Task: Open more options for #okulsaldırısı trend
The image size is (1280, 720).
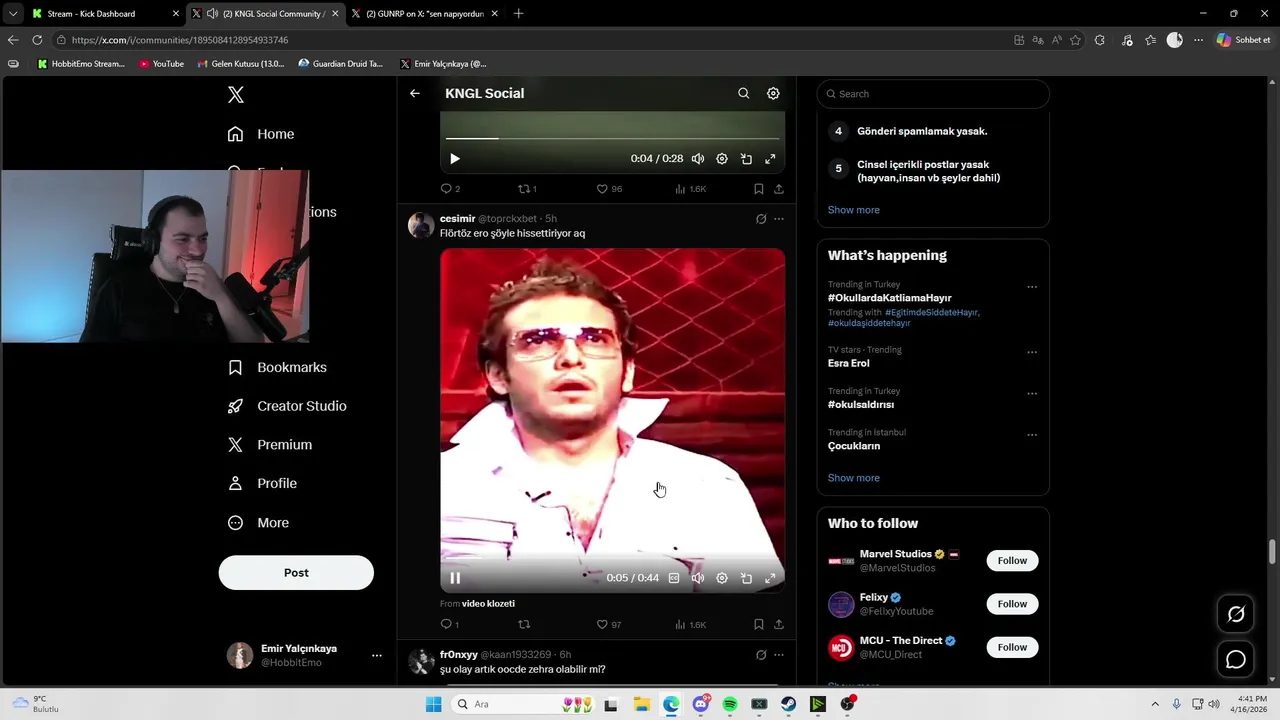Action: (x=1032, y=394)
